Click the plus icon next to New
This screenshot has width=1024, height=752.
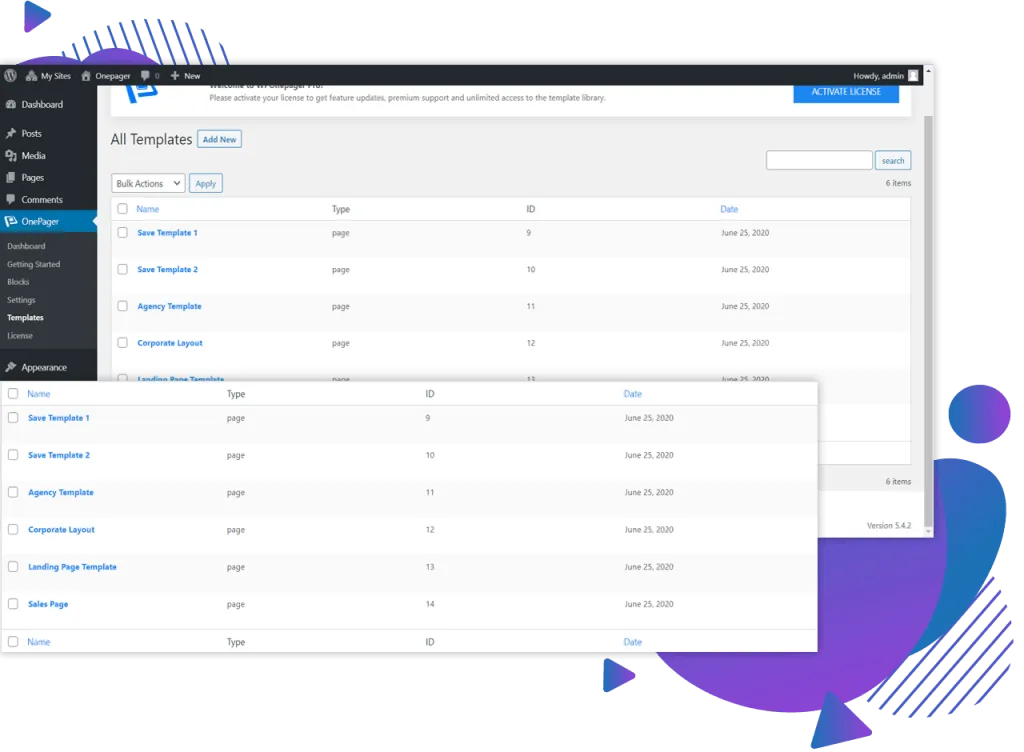(x=174, y=76)
